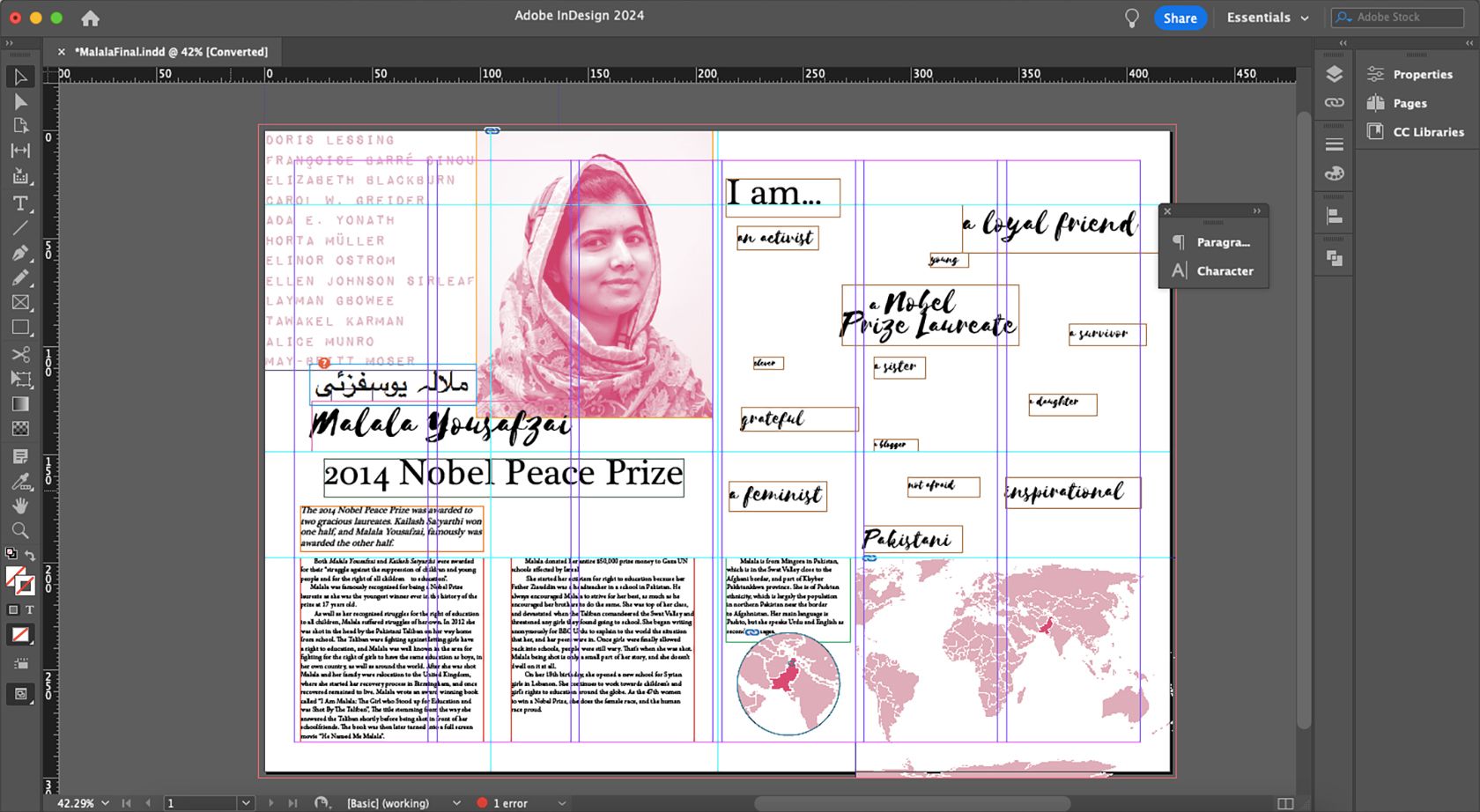
Task: Select the Hand tool
Action: click(x=21, y=506)
